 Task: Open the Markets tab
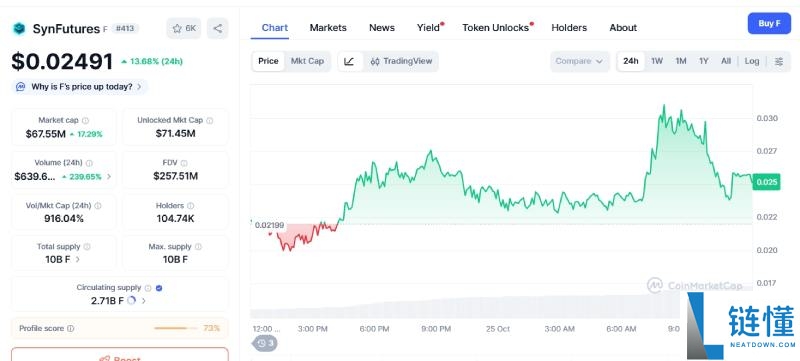point(328,28)
